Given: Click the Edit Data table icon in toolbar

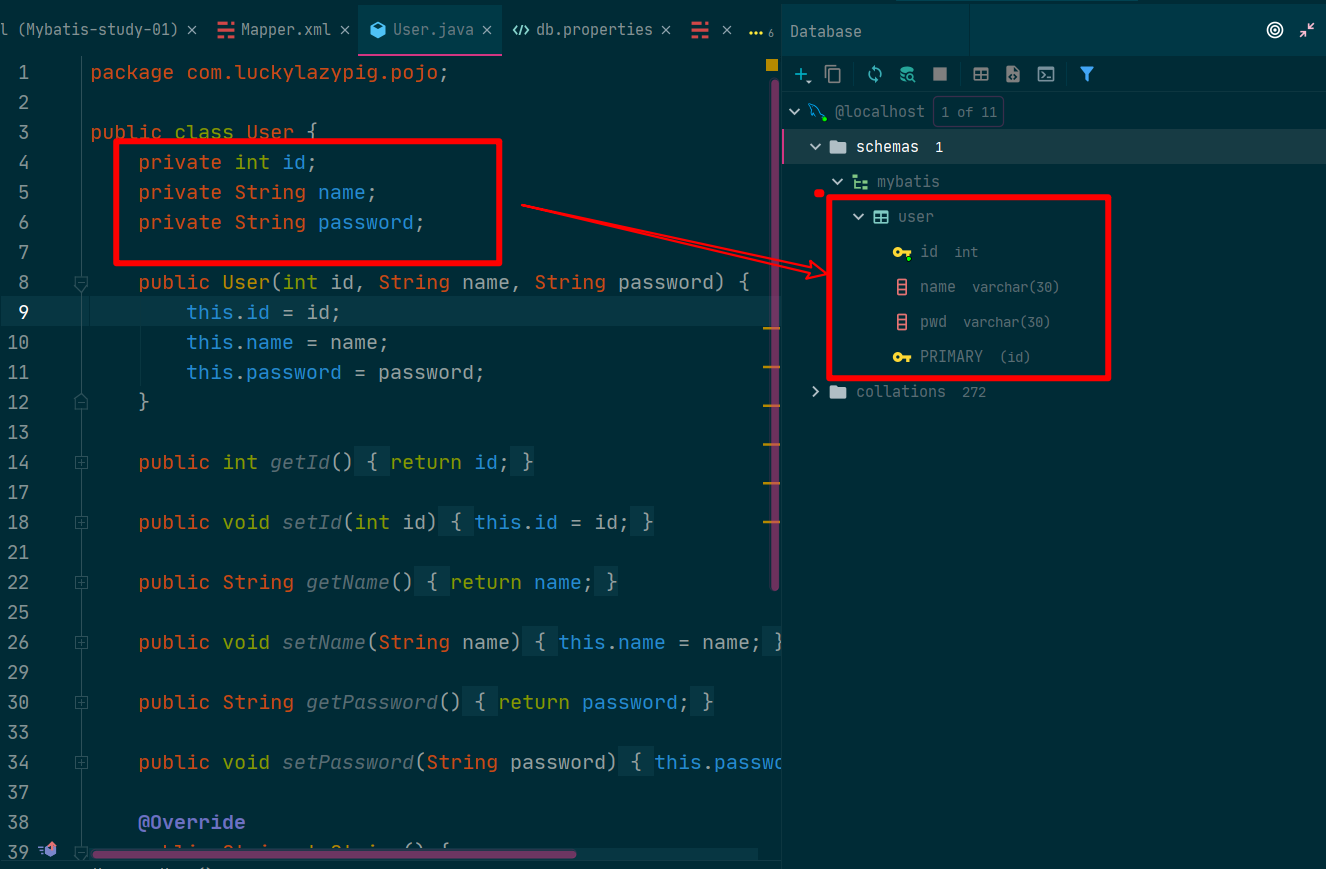Looking at the screenshot, I should coord(981,74).
